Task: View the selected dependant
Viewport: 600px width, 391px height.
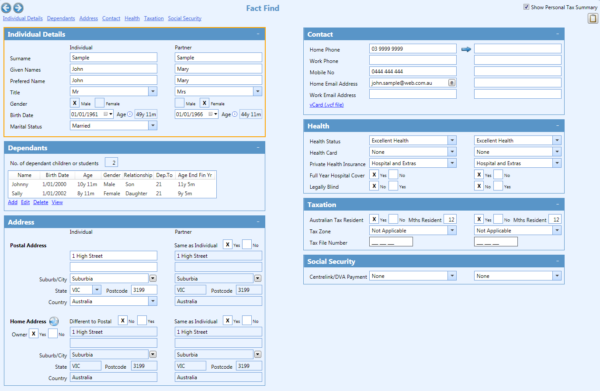Action: click(x=57, y=202)
